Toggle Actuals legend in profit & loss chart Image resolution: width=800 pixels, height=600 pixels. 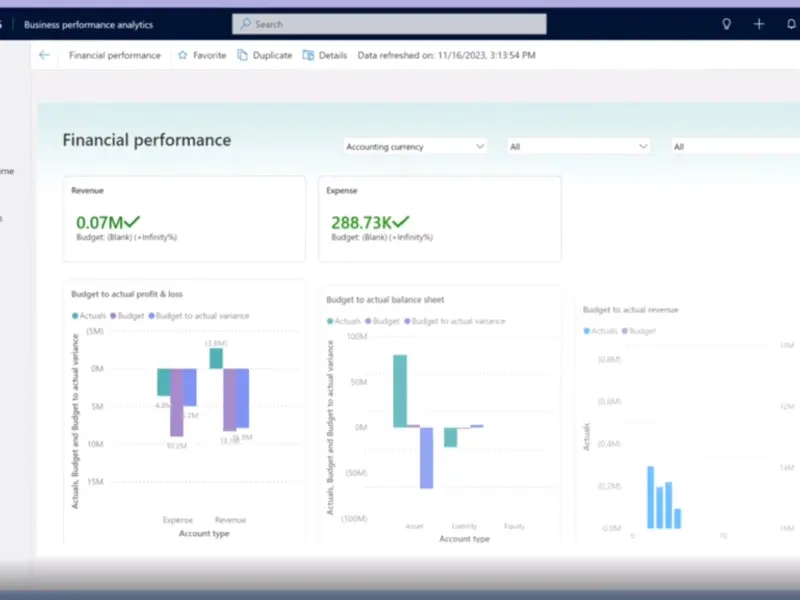(89, 315)
